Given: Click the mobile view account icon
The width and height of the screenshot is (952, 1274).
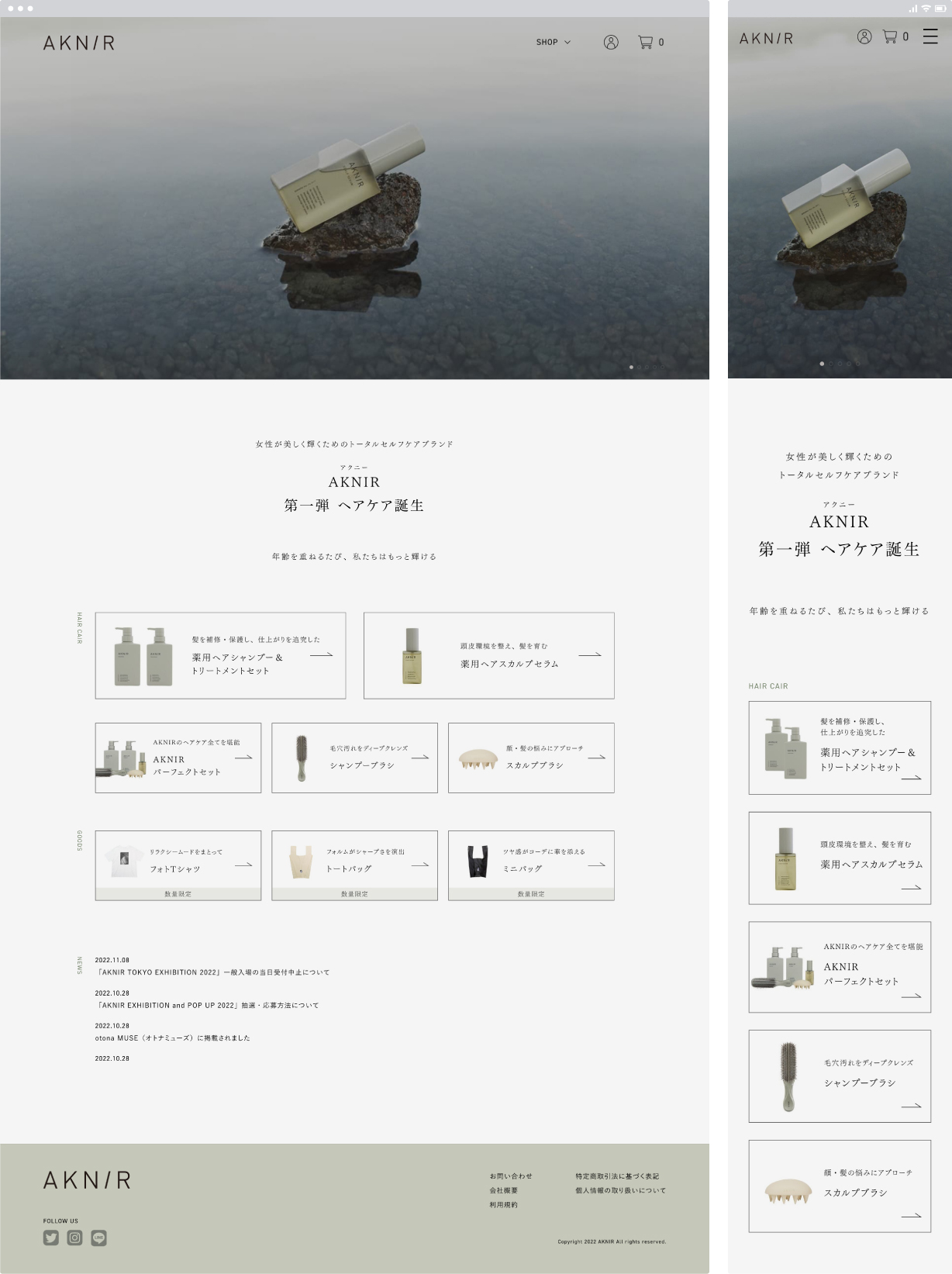Looking at the screenshot, I should click(x=864, y=36).
